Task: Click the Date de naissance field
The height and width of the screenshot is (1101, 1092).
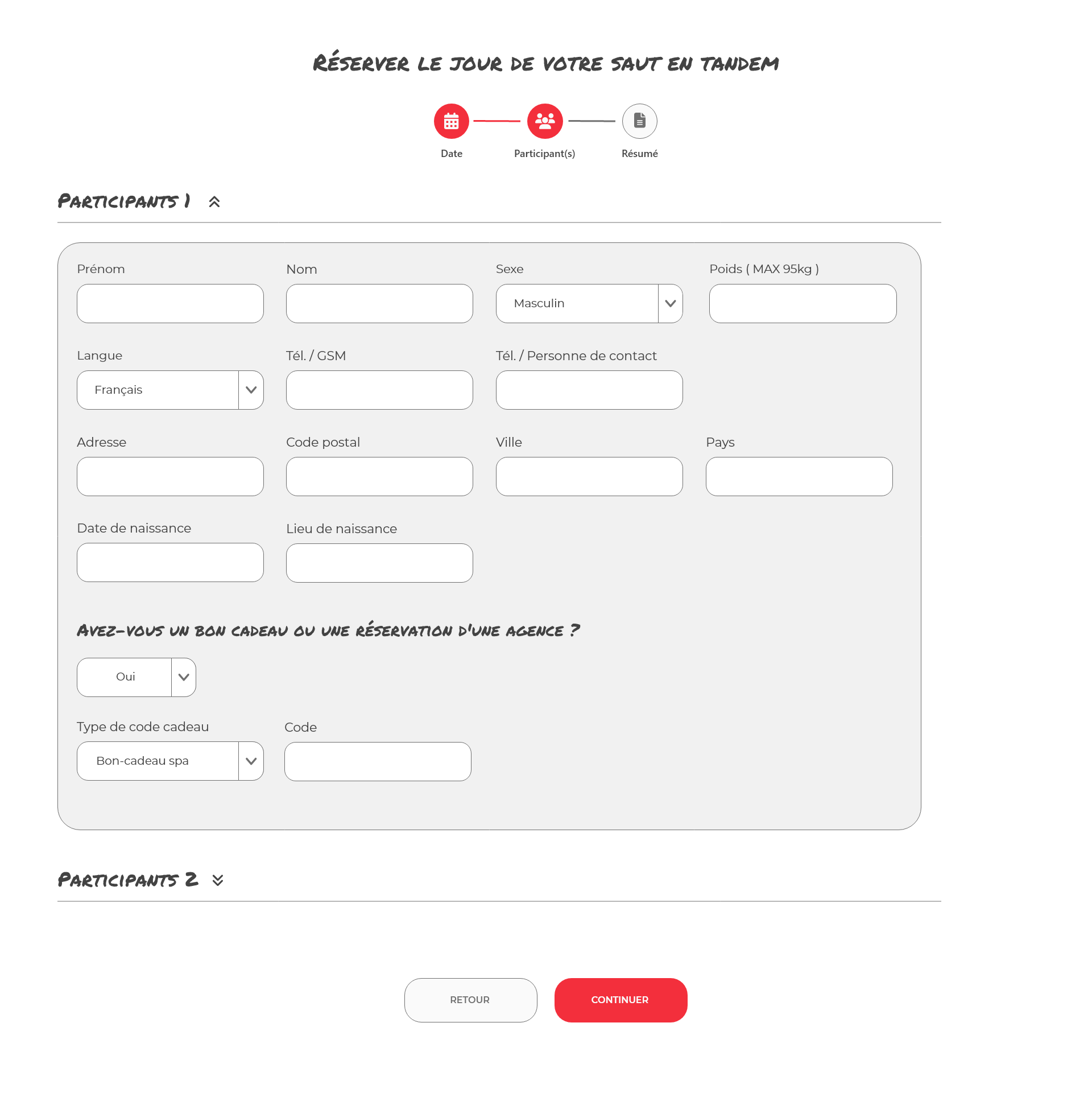Action: pyautogui.click(x=169, y=563)
